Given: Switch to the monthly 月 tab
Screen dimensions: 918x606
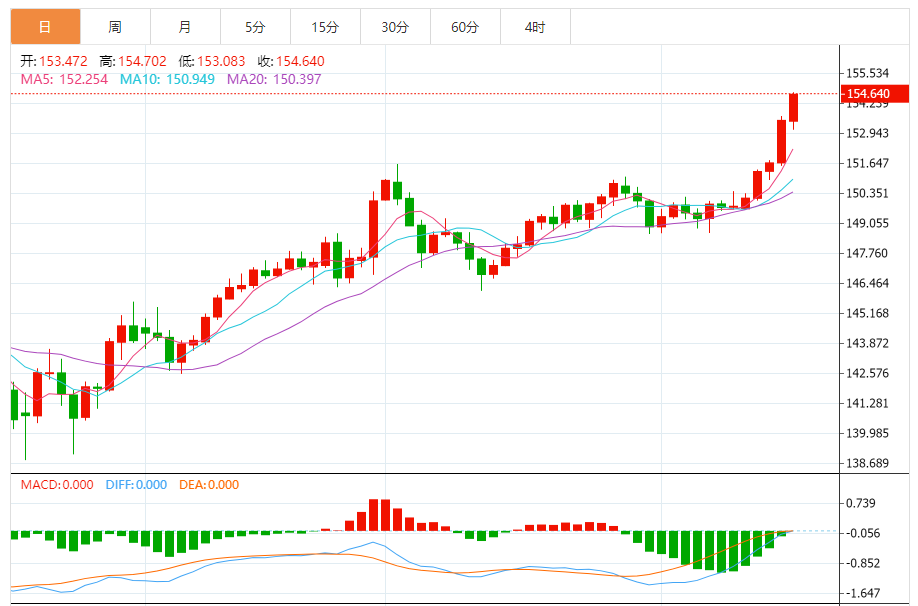Looking at the screenshot, I should pyautogui.click(x=186, y=27).
